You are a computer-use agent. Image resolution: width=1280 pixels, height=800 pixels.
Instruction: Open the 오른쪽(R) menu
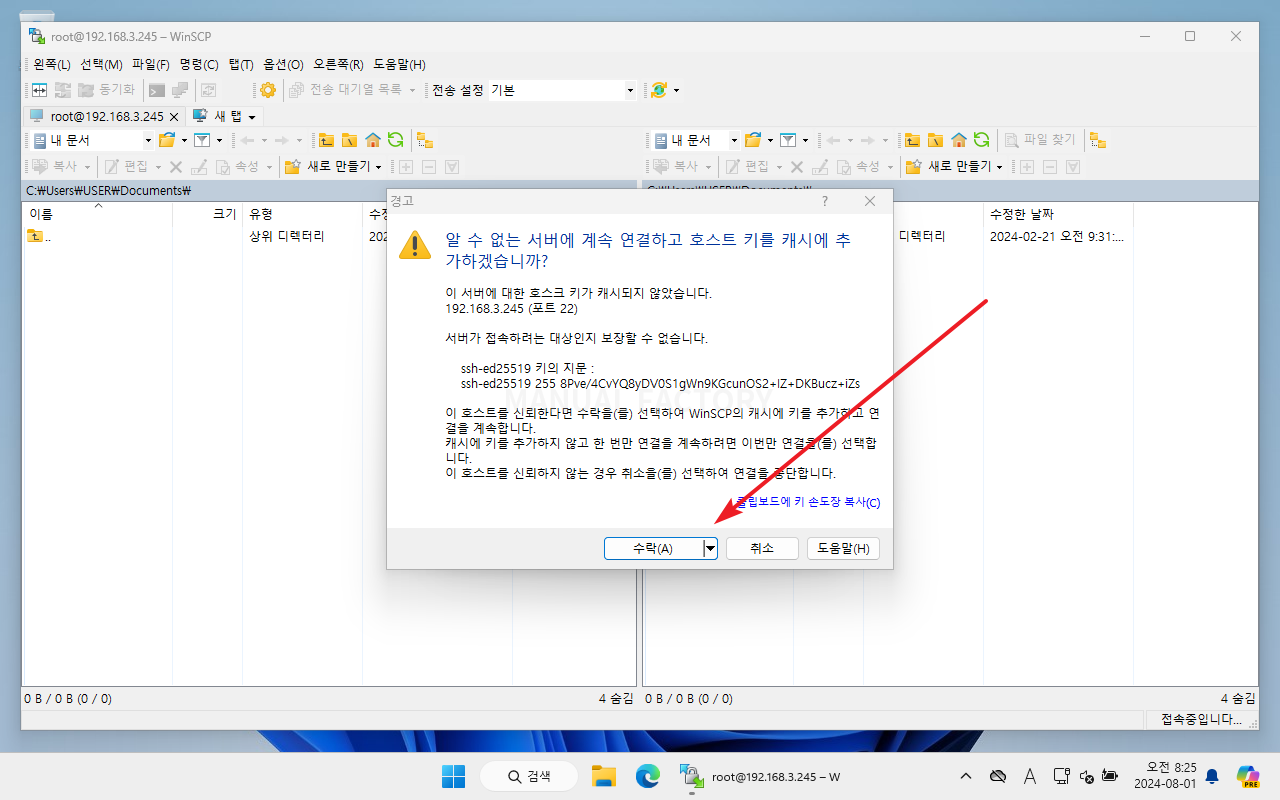(338, 64)
